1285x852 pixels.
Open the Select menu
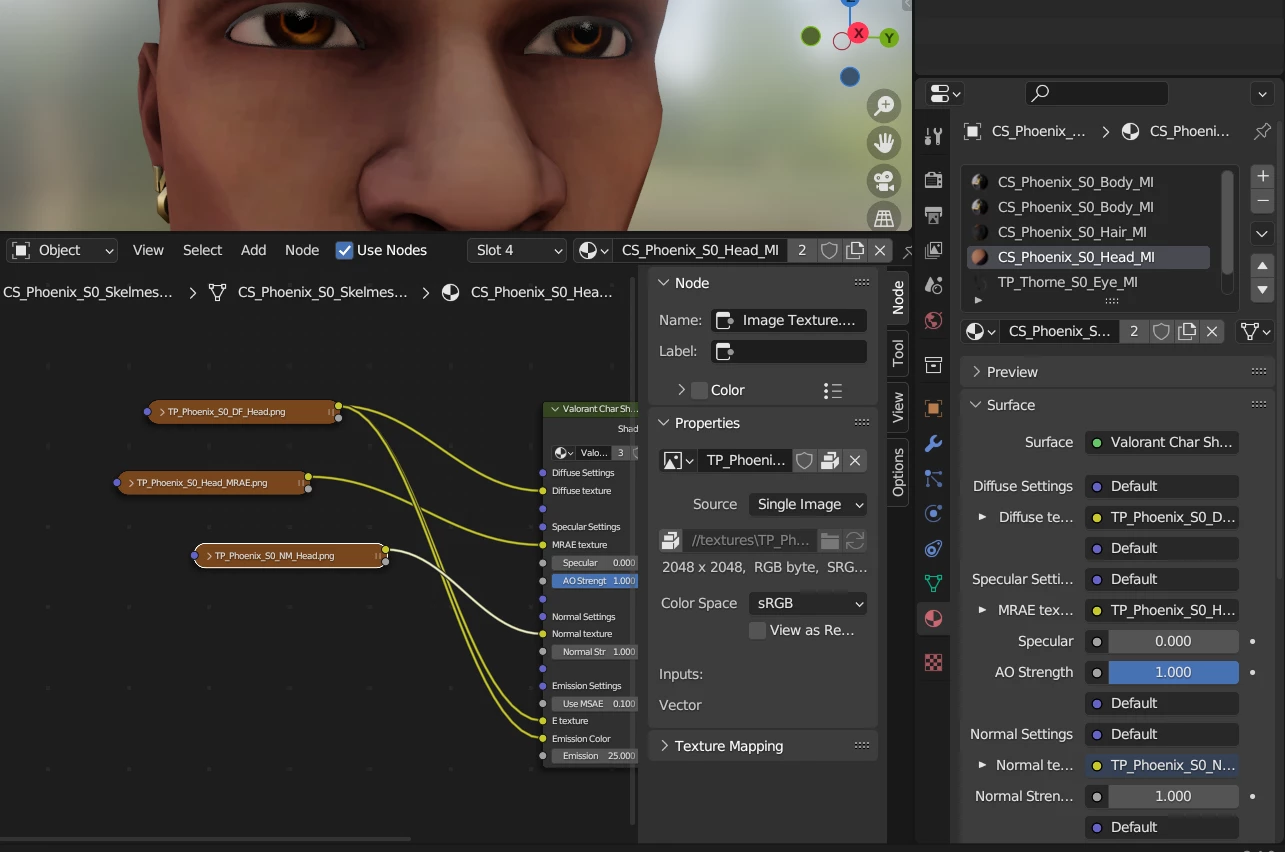pos(202,250)
